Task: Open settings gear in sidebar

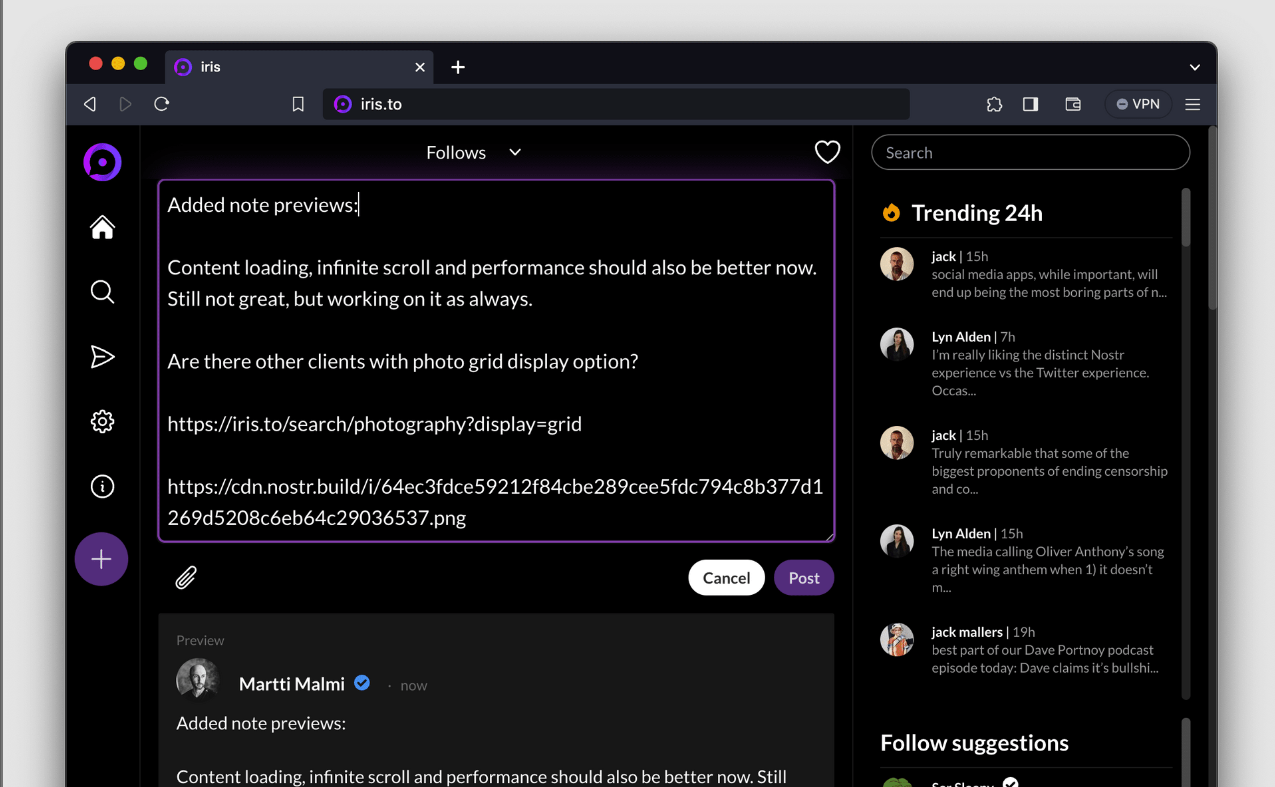Action: pos(102,422)
